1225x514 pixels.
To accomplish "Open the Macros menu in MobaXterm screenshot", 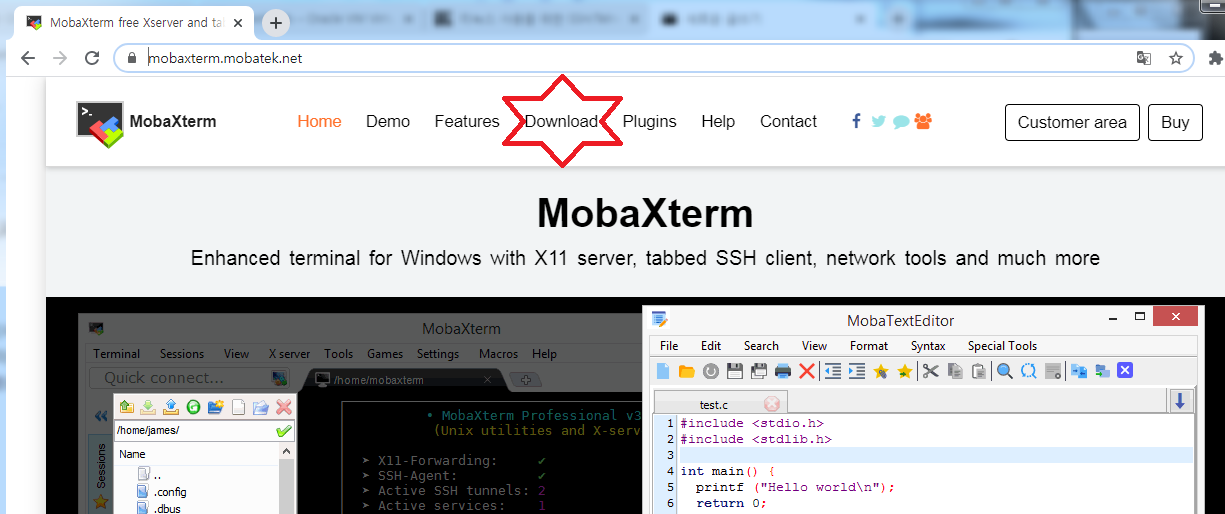I will coord(498,354).
